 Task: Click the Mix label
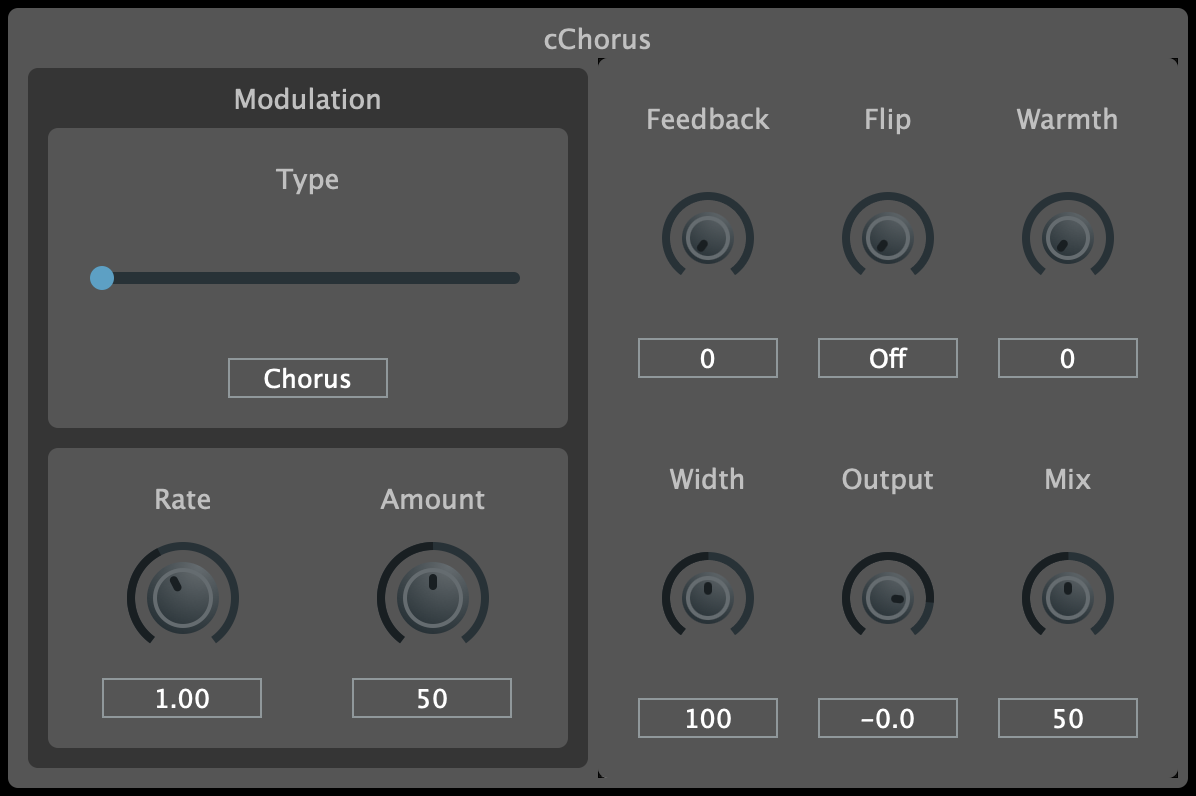pos(1068,479)
